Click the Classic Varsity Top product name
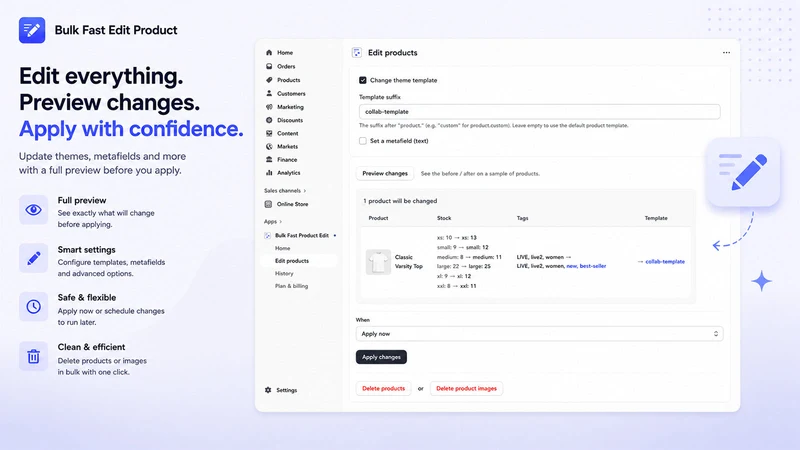The height and width of the screenshot is (450, 800). 409,262
